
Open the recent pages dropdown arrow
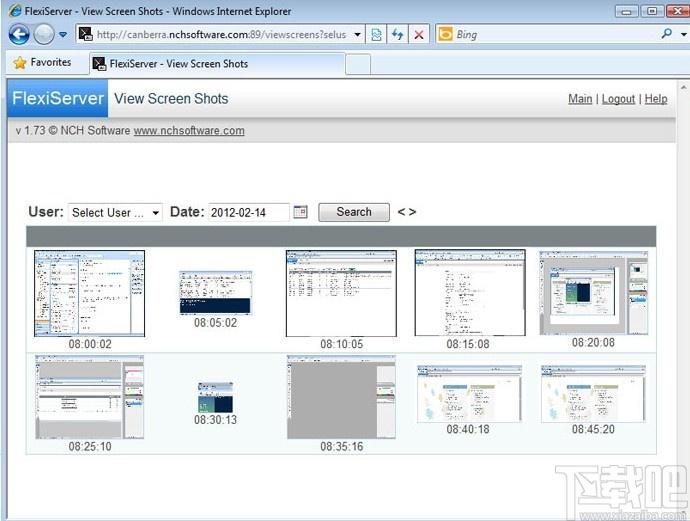(63, 34)
